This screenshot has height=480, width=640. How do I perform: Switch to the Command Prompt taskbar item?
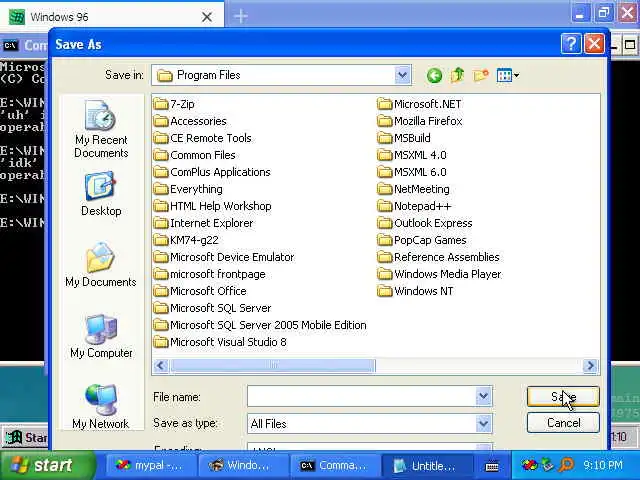[x=335, y=465]
